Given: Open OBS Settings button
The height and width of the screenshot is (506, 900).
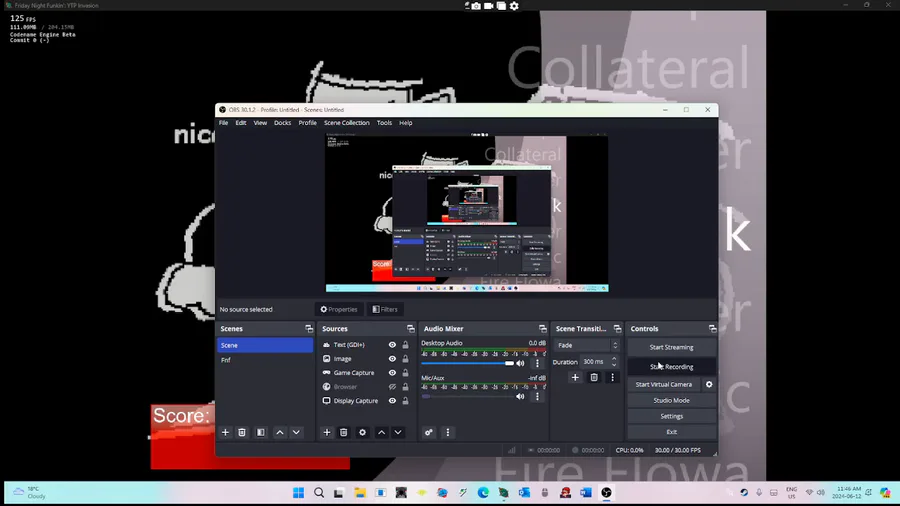Looking at the screenshot, I should click(672, 417).
